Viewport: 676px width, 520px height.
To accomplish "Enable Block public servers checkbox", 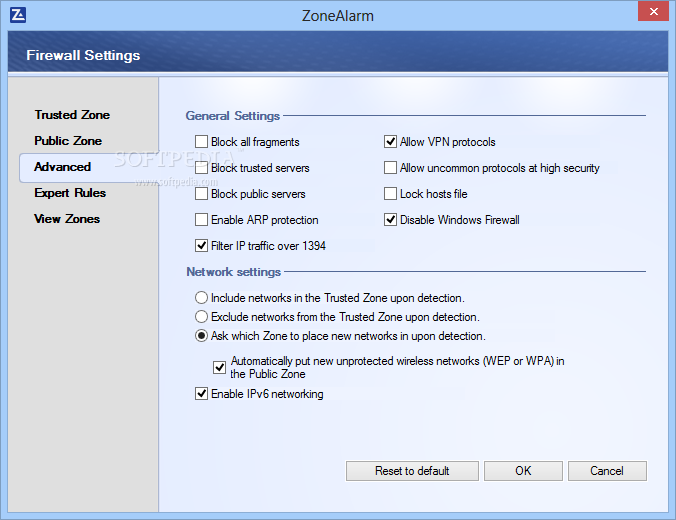I will point(201,194).
